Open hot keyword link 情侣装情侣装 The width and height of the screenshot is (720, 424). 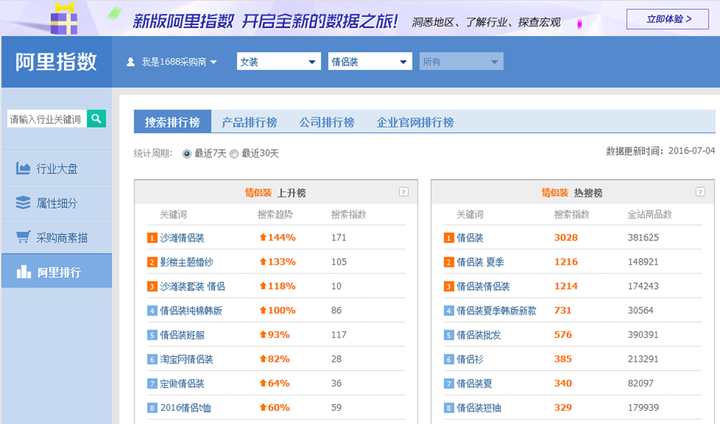[x=483, y=287]
